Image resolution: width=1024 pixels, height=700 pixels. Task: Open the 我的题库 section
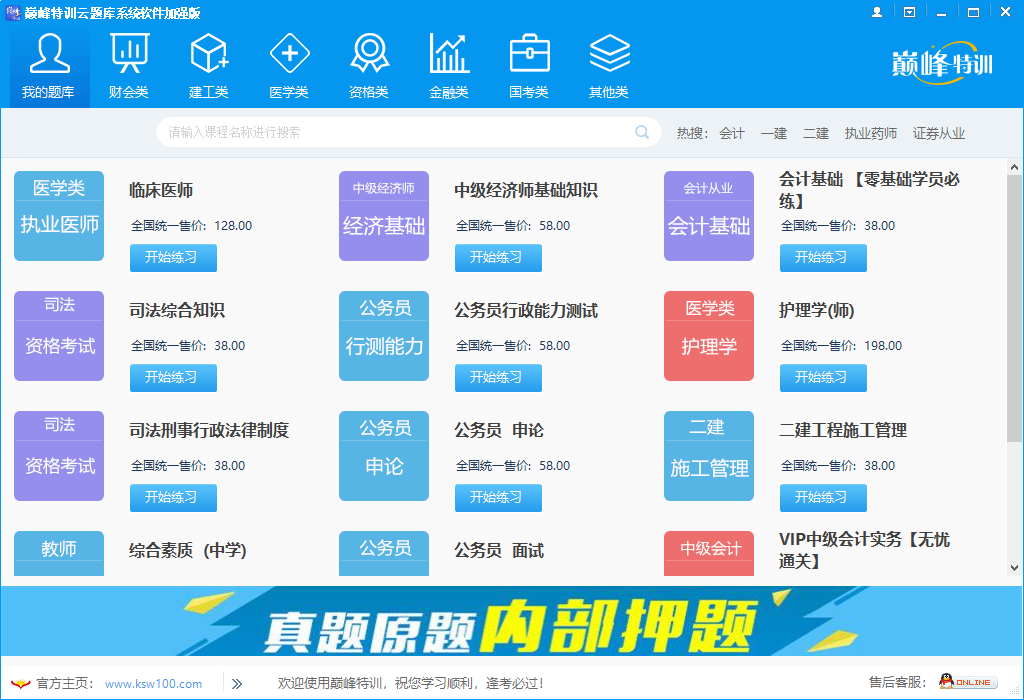click(x=49, y=67)
